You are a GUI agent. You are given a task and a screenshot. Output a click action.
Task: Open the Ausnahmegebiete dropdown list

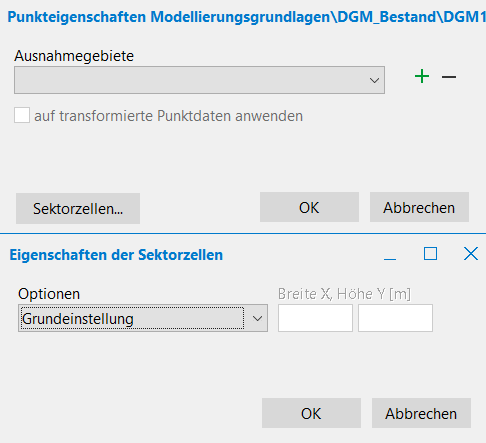pos(199,80)
